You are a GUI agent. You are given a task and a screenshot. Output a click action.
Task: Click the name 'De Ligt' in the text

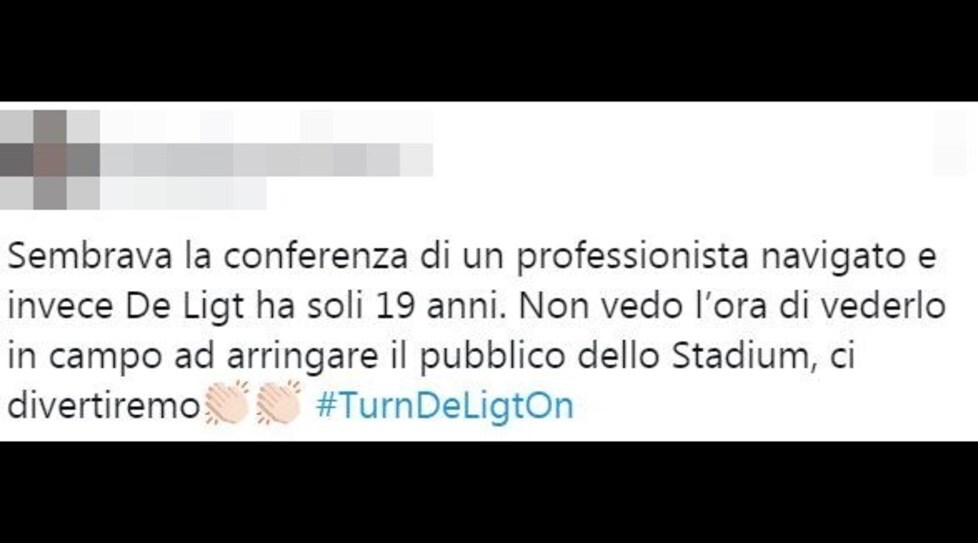coord(185,307)
